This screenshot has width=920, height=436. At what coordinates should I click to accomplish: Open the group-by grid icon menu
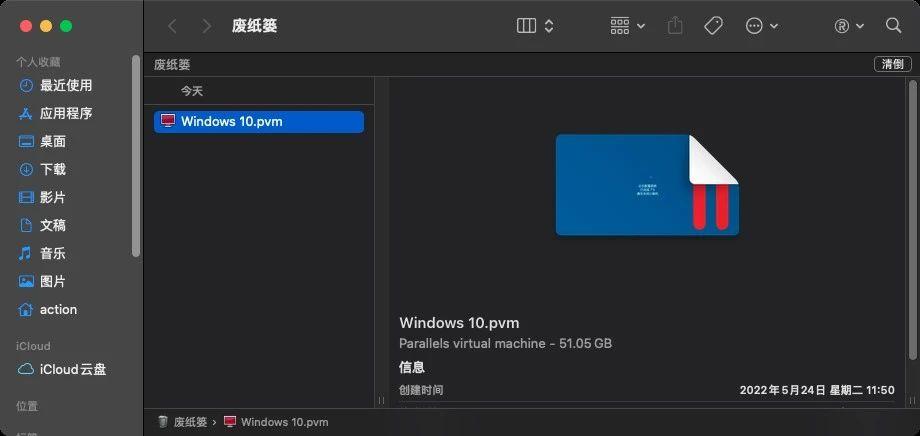click(620, 26)
